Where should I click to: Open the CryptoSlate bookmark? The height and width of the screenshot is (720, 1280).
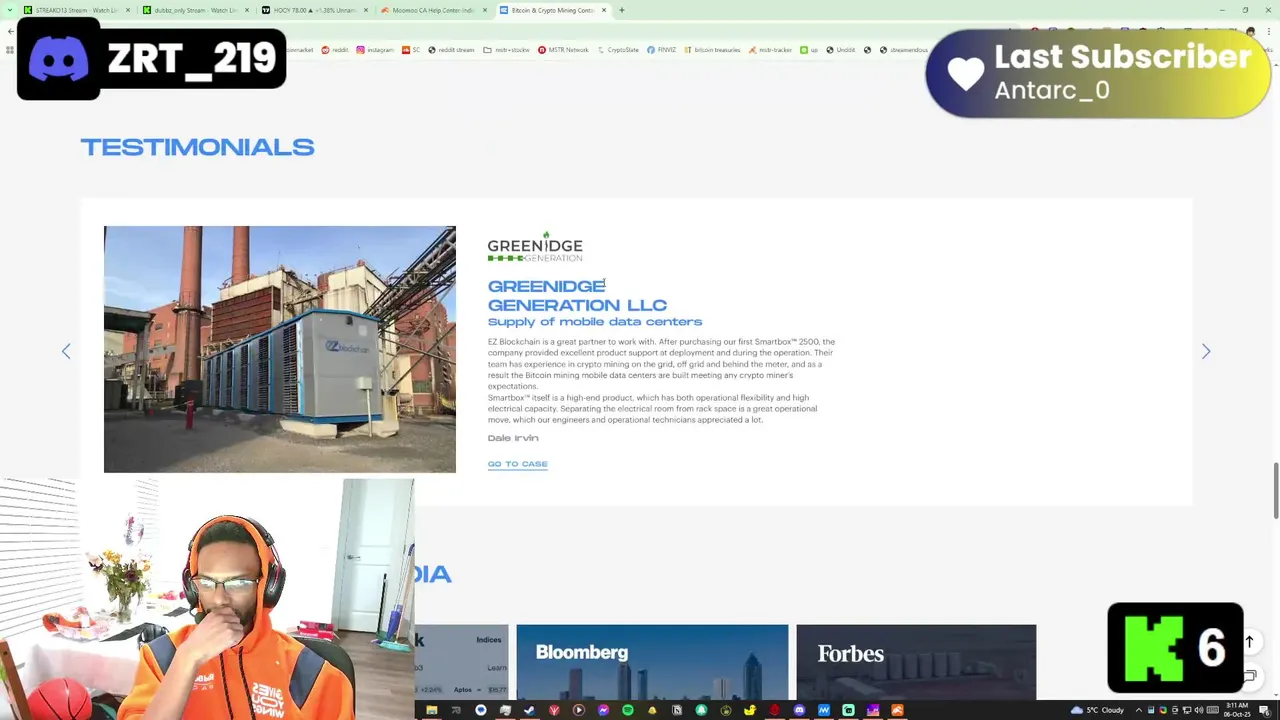(x=617, y=50)
